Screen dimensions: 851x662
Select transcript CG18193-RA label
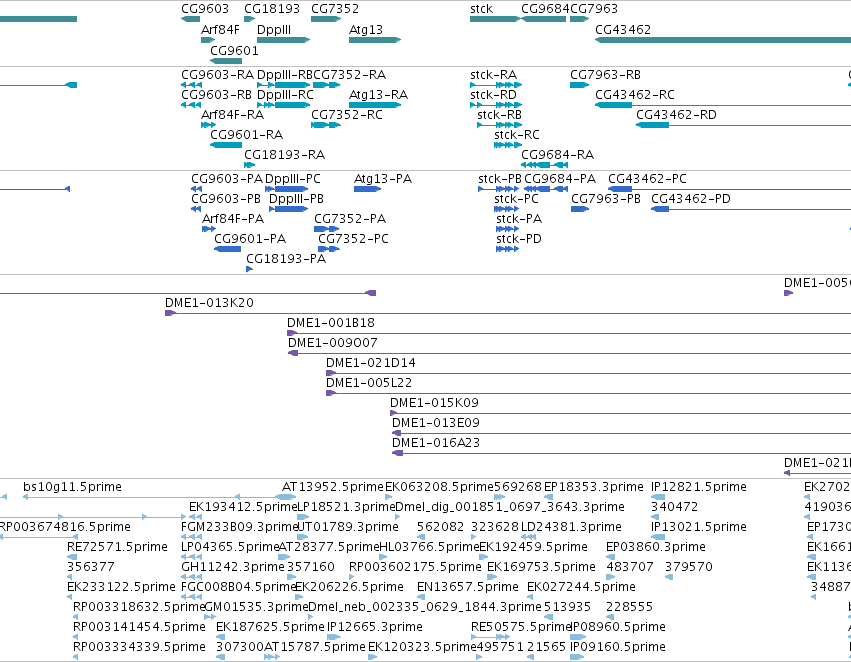(x=284, y=155)
